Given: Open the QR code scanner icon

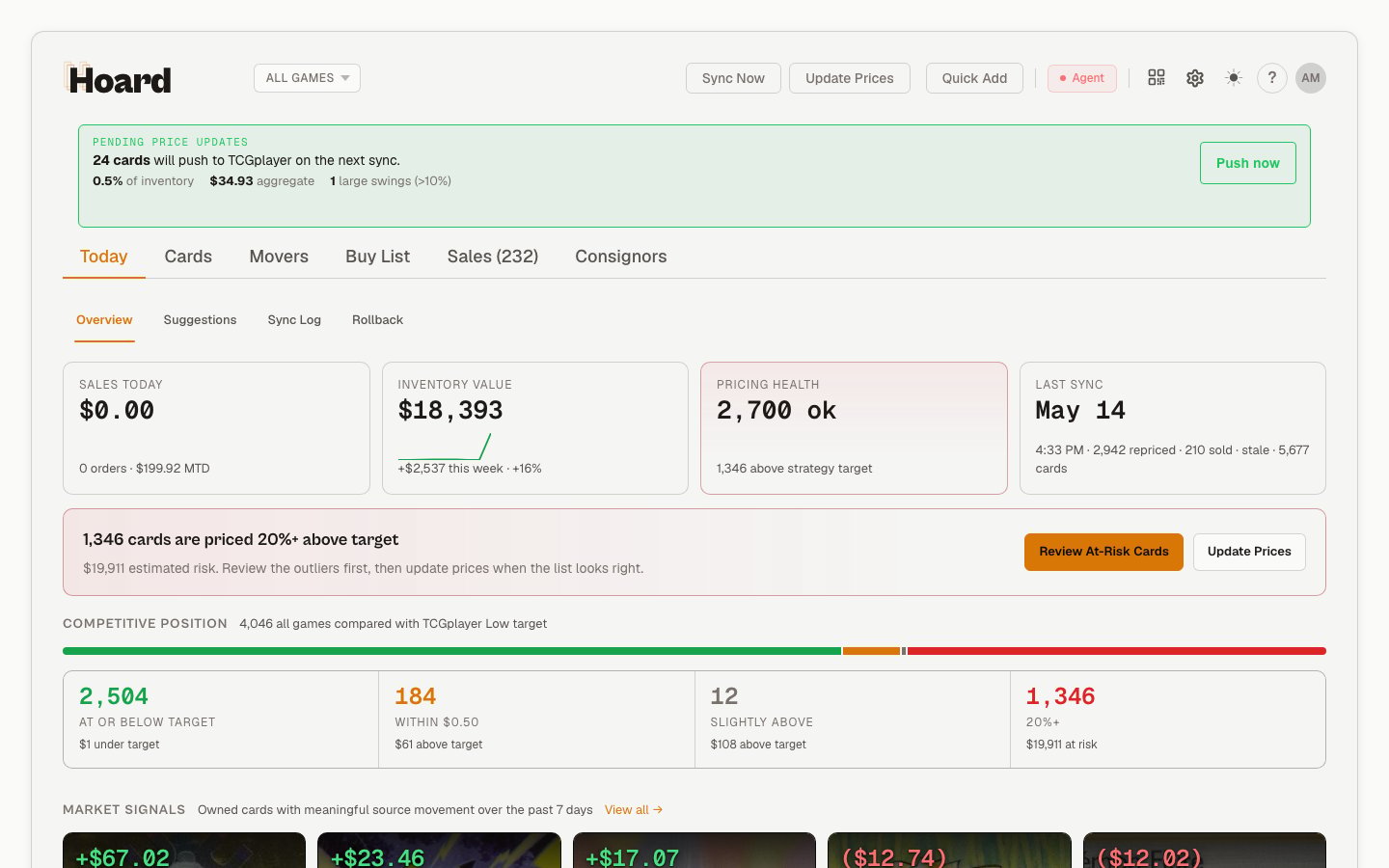Looking at the screenshot, I should point(1157,78).
